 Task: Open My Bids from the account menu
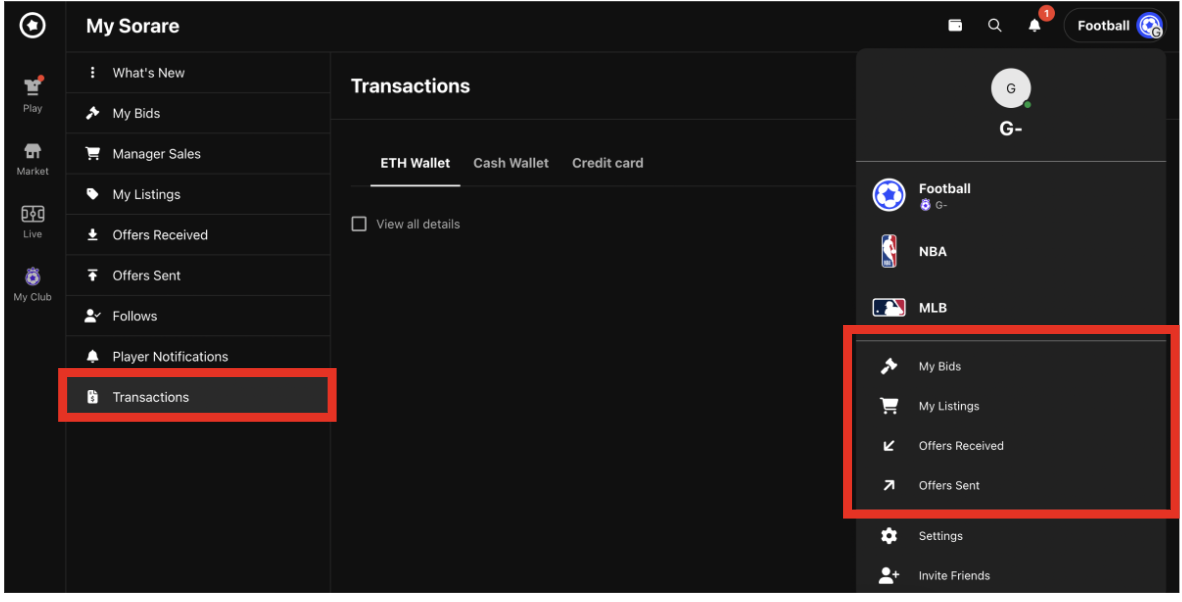click(1011, 366)
